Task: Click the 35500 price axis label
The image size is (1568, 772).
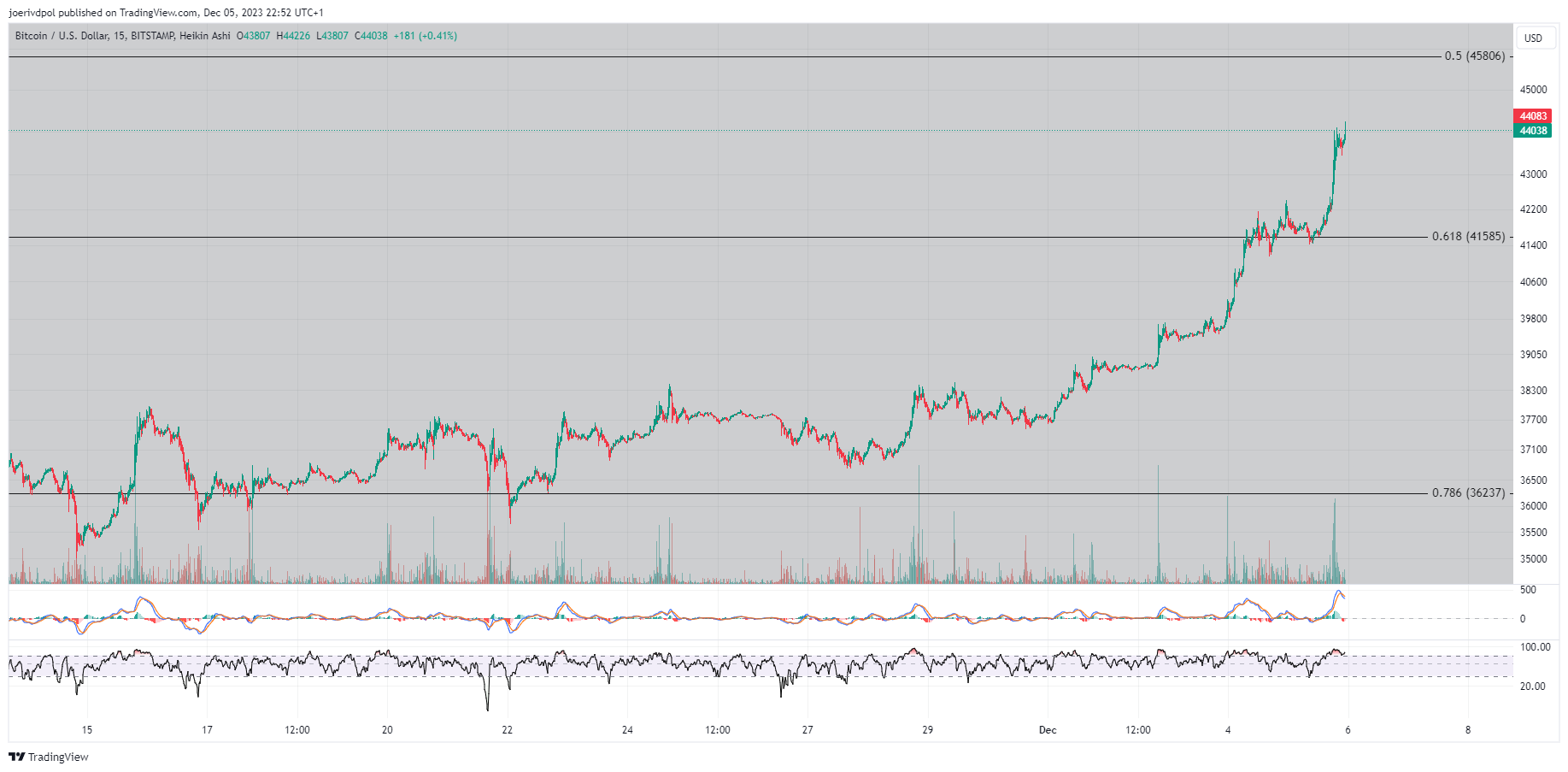Action: (1533, 533)
